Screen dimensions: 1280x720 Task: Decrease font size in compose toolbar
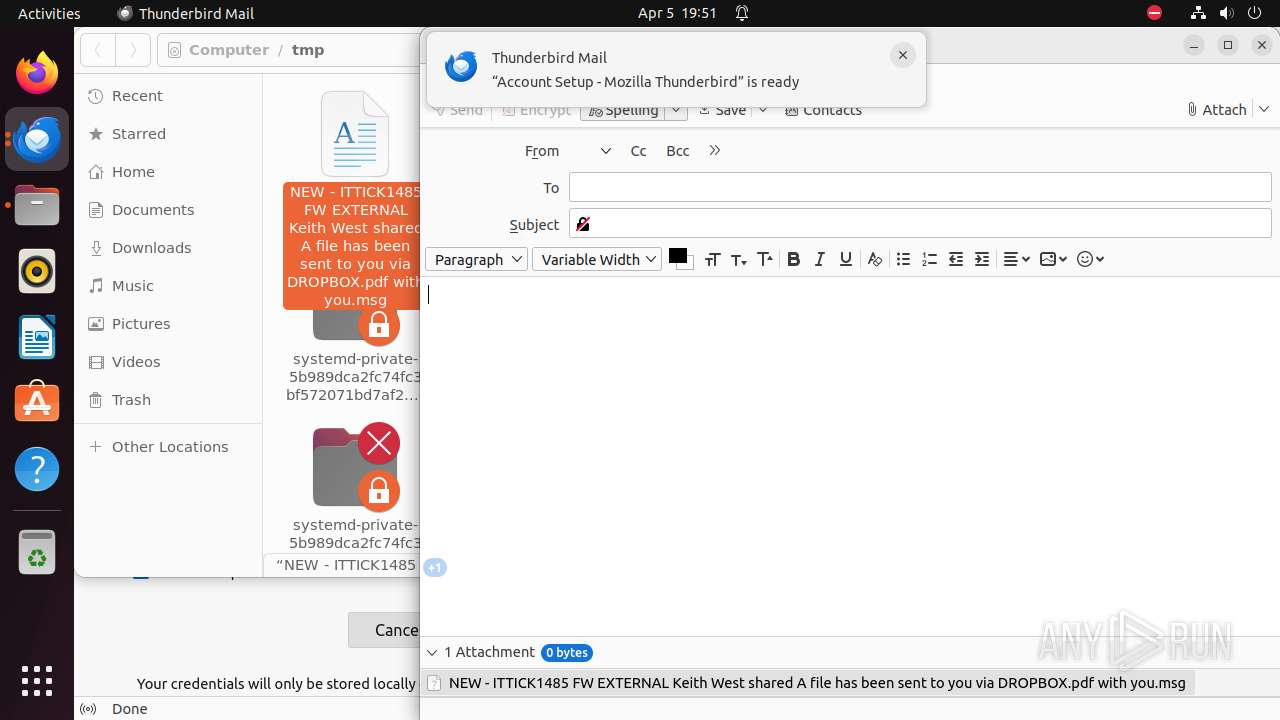(739, 259)
